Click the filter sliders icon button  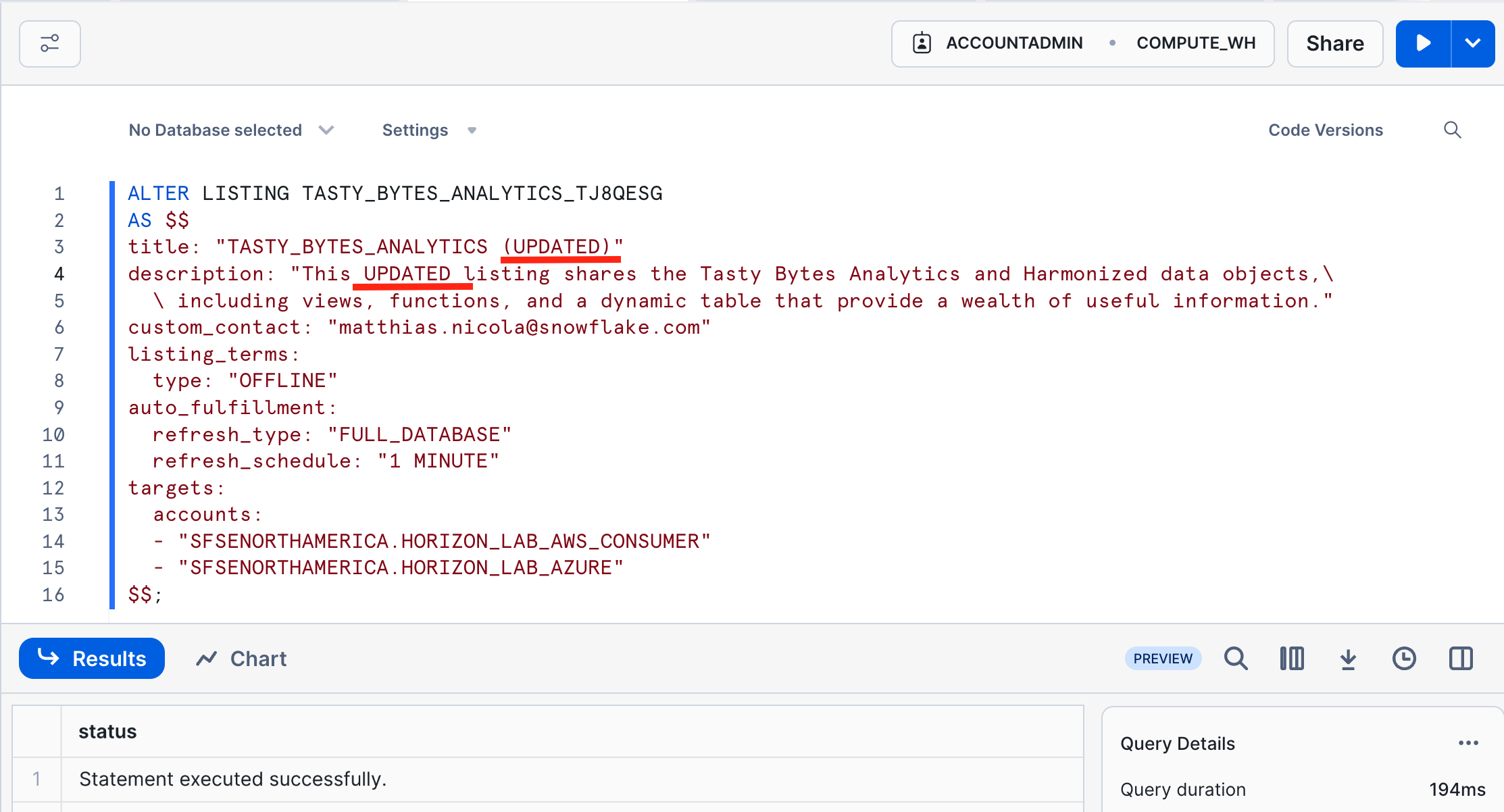click(50, 44)
